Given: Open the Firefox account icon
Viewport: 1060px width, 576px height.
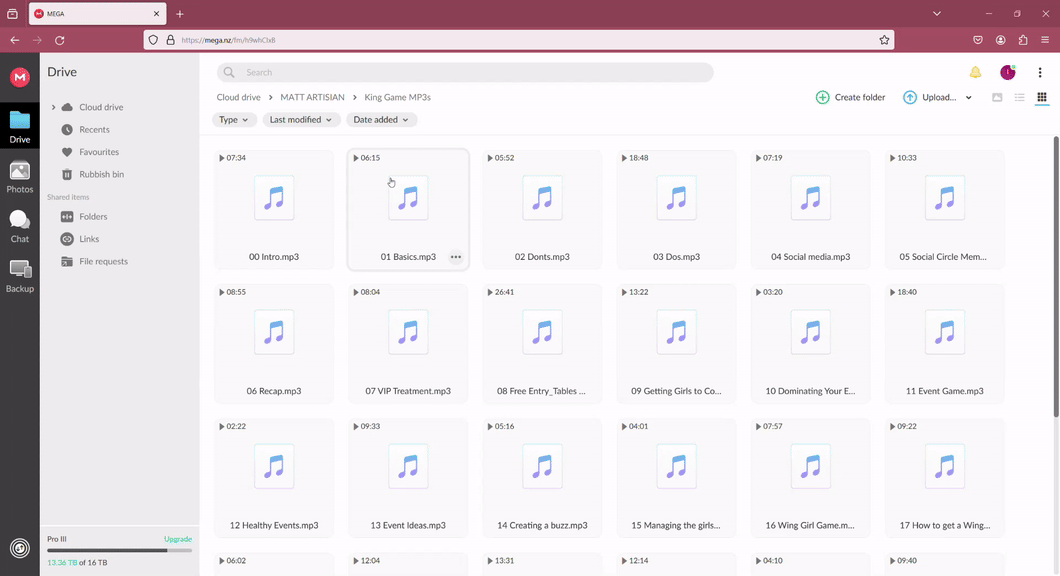Looking at the screenshot, I should click(x=1001, y=41).
